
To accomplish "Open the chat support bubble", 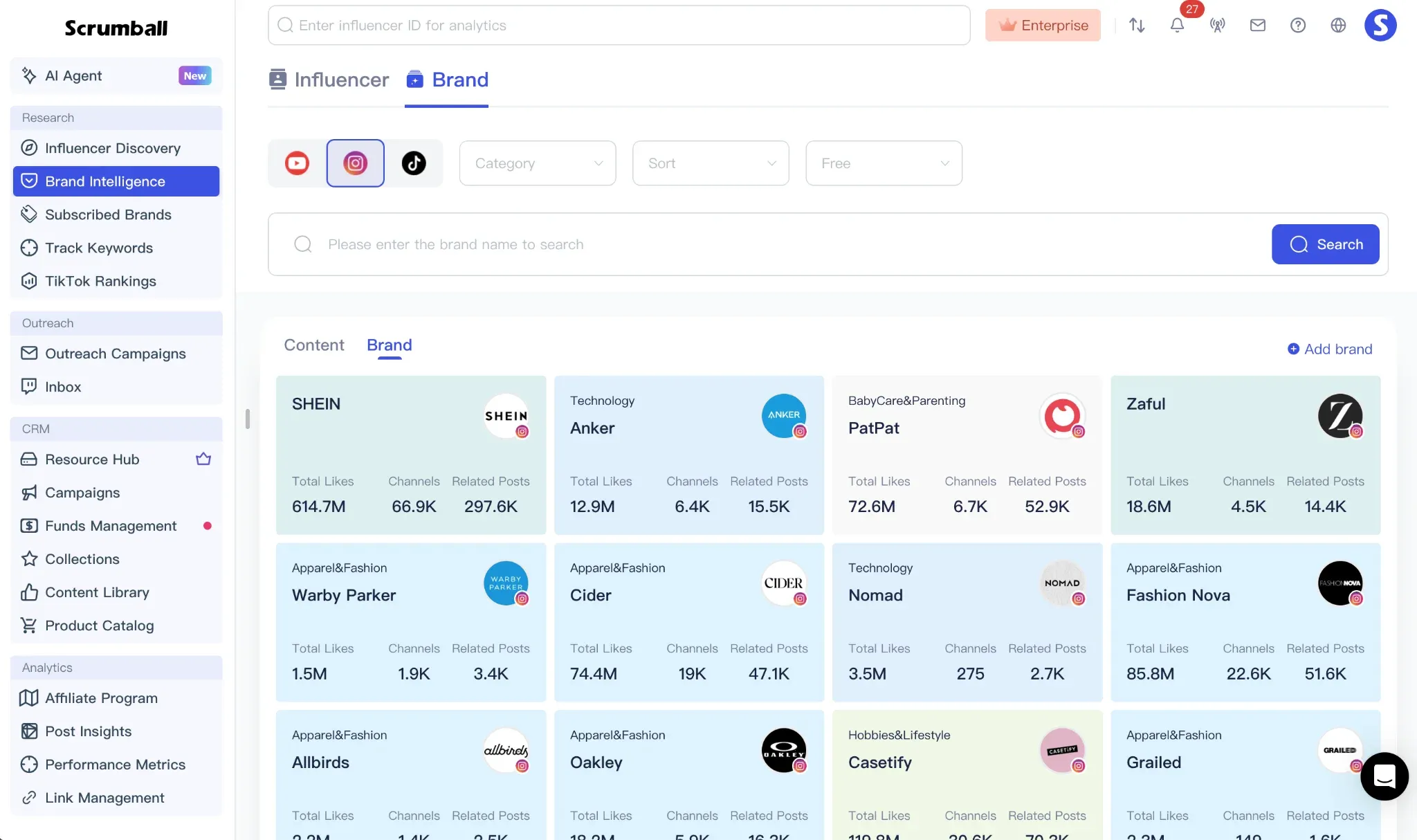I will tap(1384, 776).
